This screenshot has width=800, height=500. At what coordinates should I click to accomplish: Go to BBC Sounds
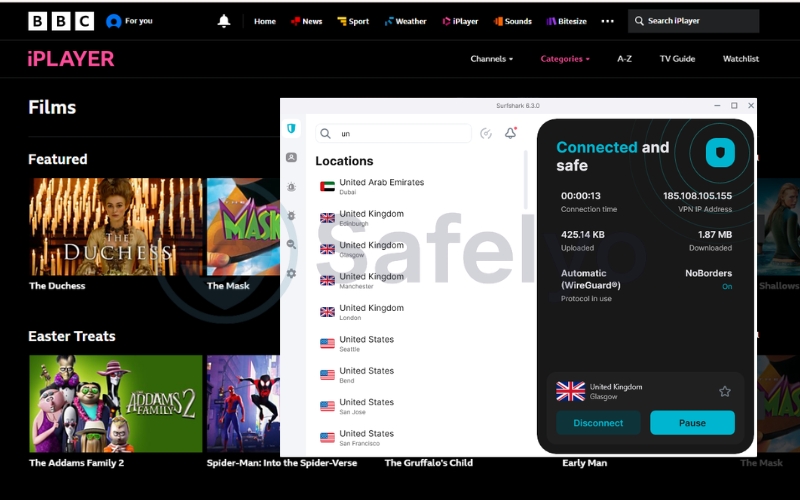coord(513,21)
